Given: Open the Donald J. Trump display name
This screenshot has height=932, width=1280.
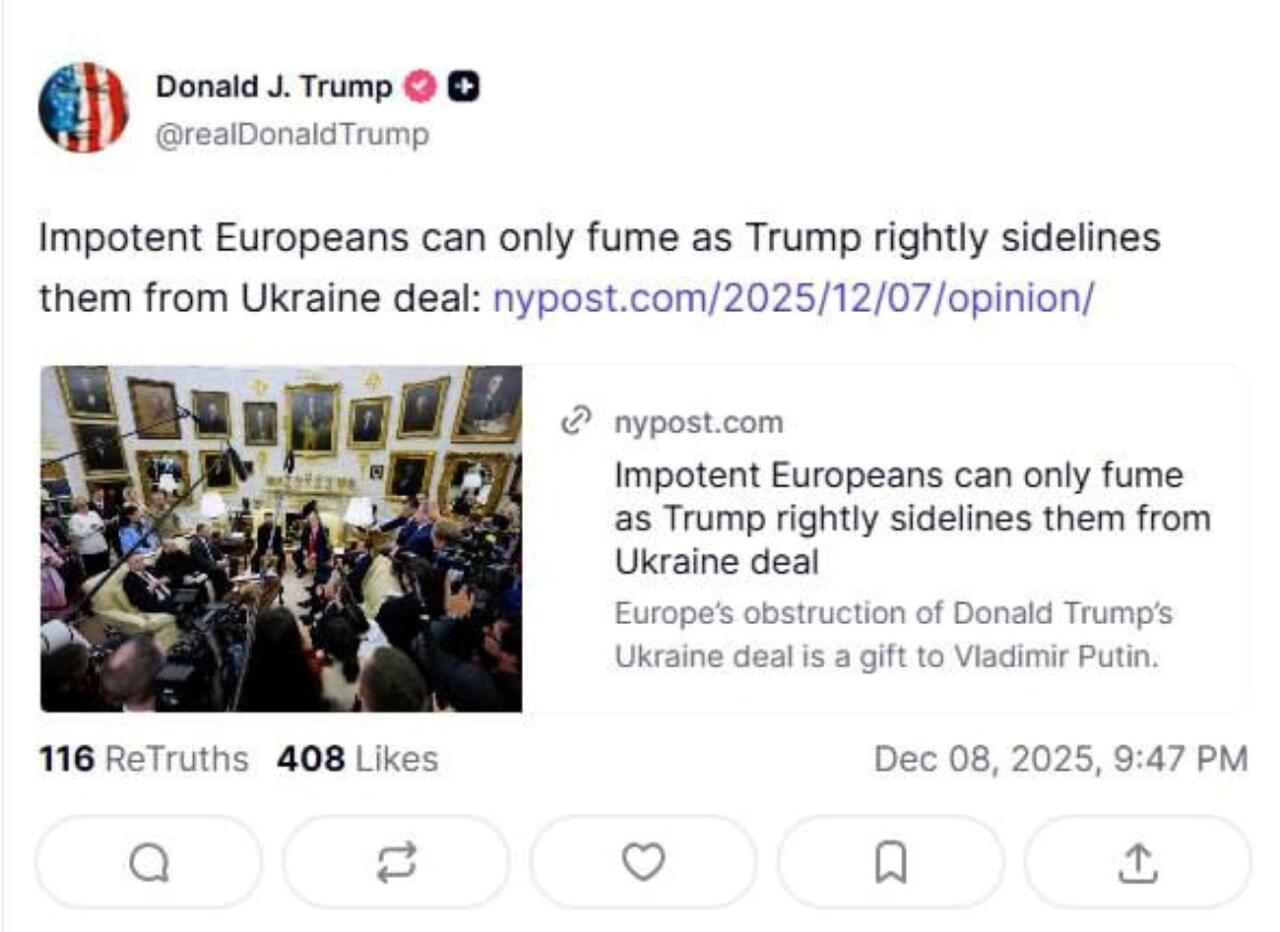Looking at the screenshot, I should tap(274, 88).
